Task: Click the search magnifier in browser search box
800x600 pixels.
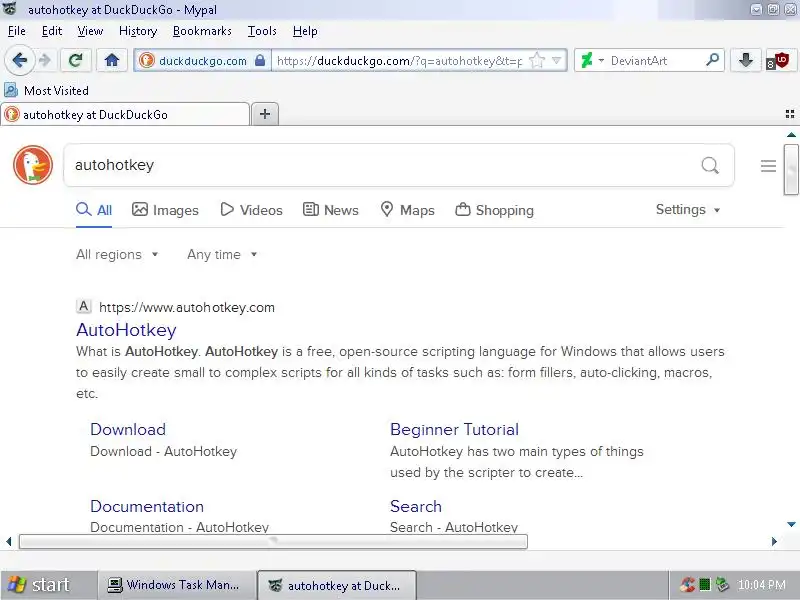Action: pyautogui.click(x=712, y=60)
